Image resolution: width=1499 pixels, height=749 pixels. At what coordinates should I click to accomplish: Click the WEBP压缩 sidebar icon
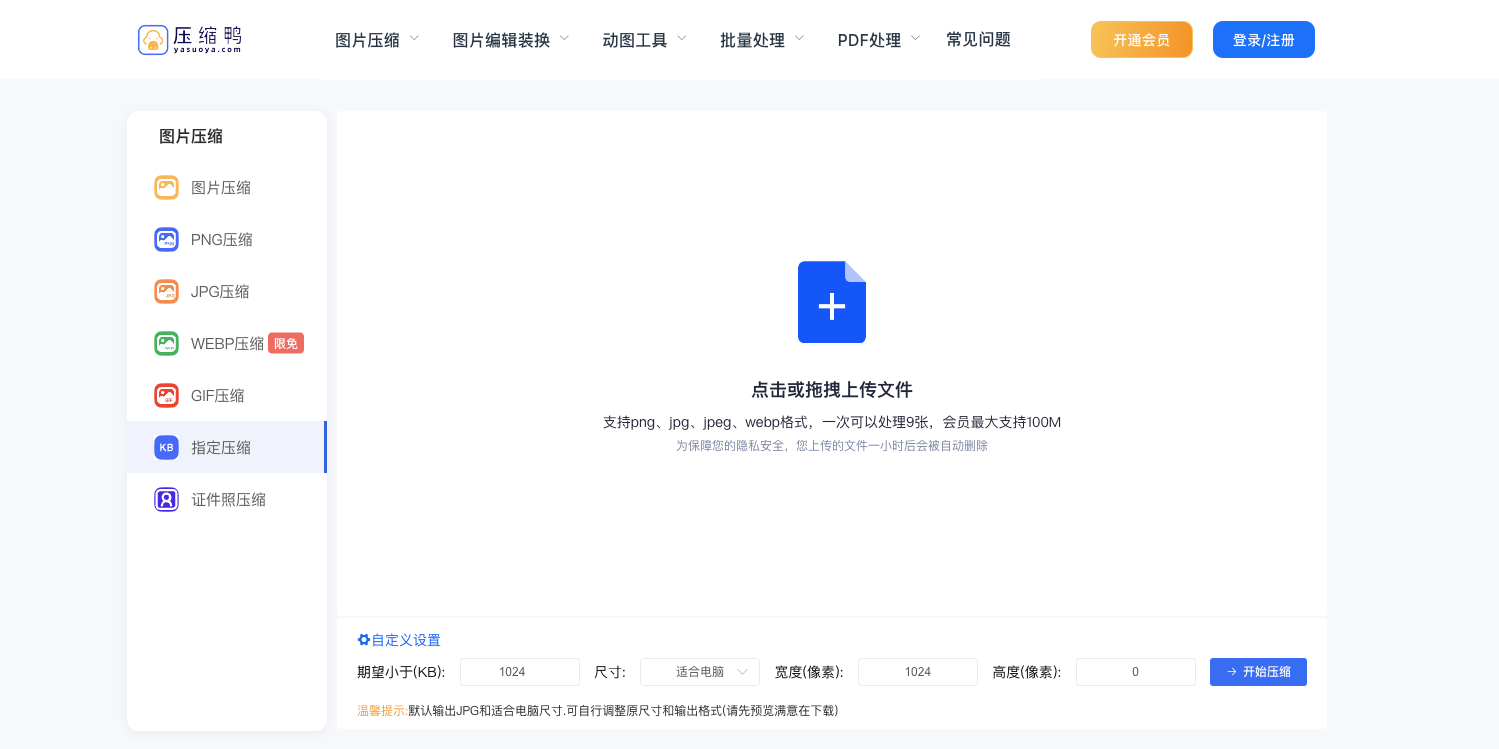pyautogui.click(x=166, y=343)
